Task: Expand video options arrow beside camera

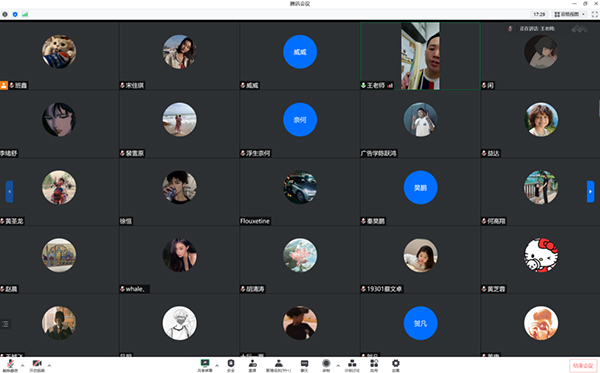Action: [x=49, y=366]
